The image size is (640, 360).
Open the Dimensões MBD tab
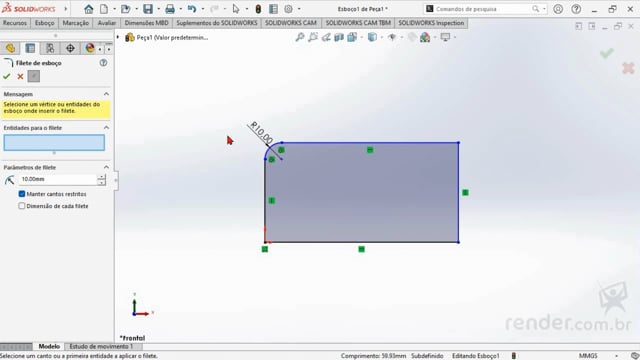146,23
